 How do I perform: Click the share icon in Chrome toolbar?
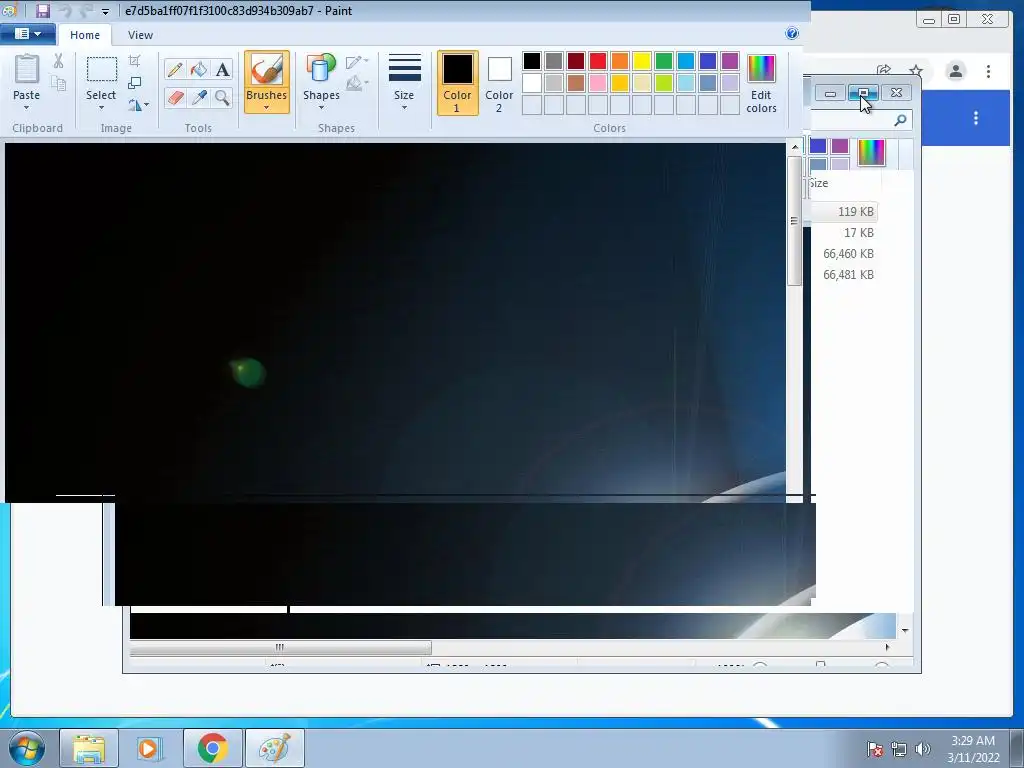[x=884, y=71]
